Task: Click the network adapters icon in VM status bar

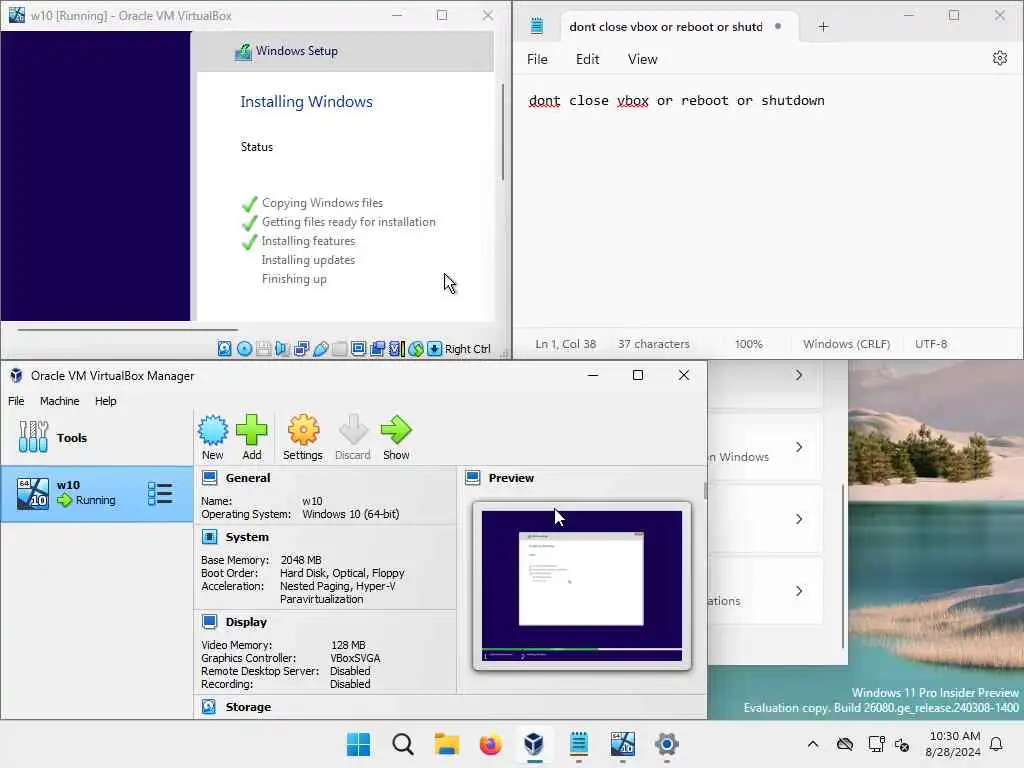Action: (301, 349)
